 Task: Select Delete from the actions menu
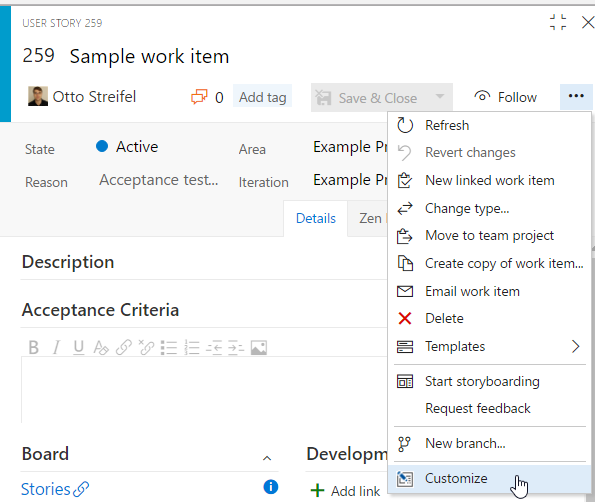[x=490, y=318]
